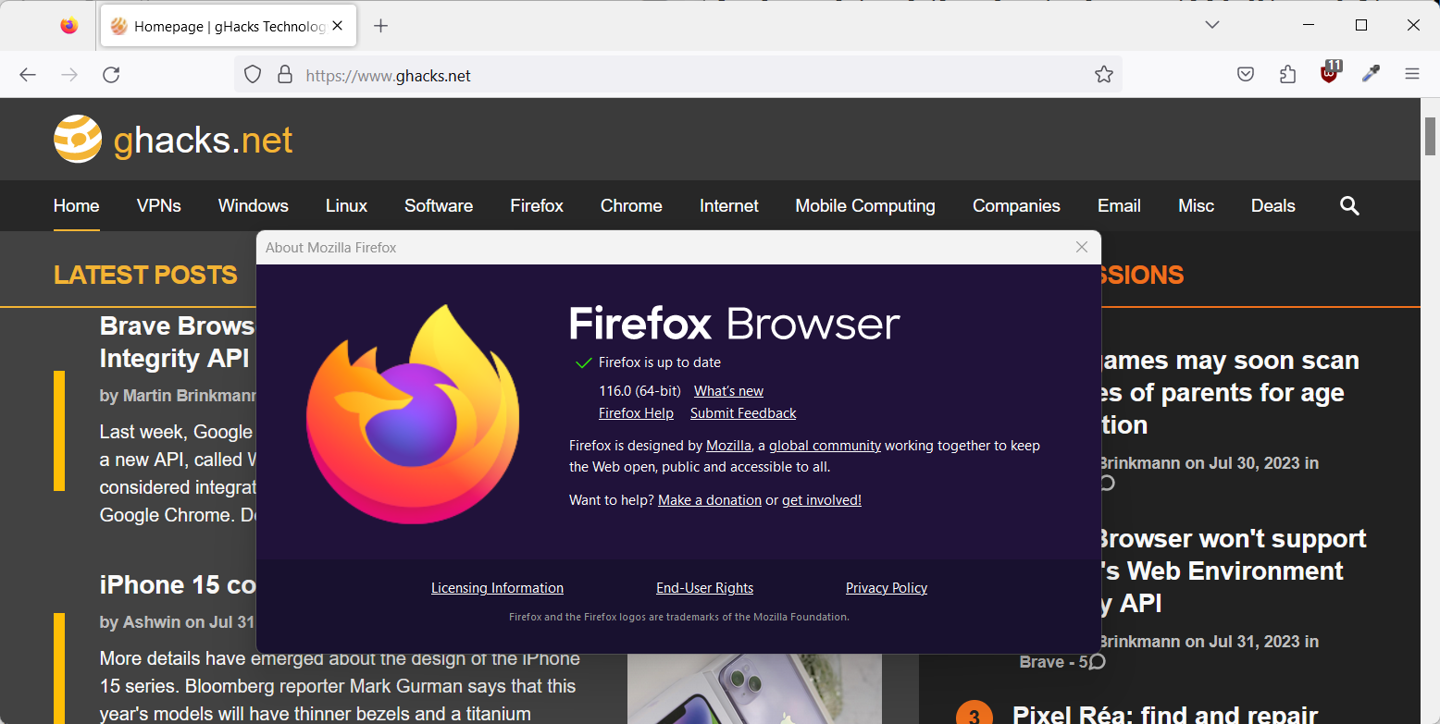Viewport: 1440px width, 724px height.
Task: Click the 116.0 (64-bit) version text
Action: click(640, 391)
